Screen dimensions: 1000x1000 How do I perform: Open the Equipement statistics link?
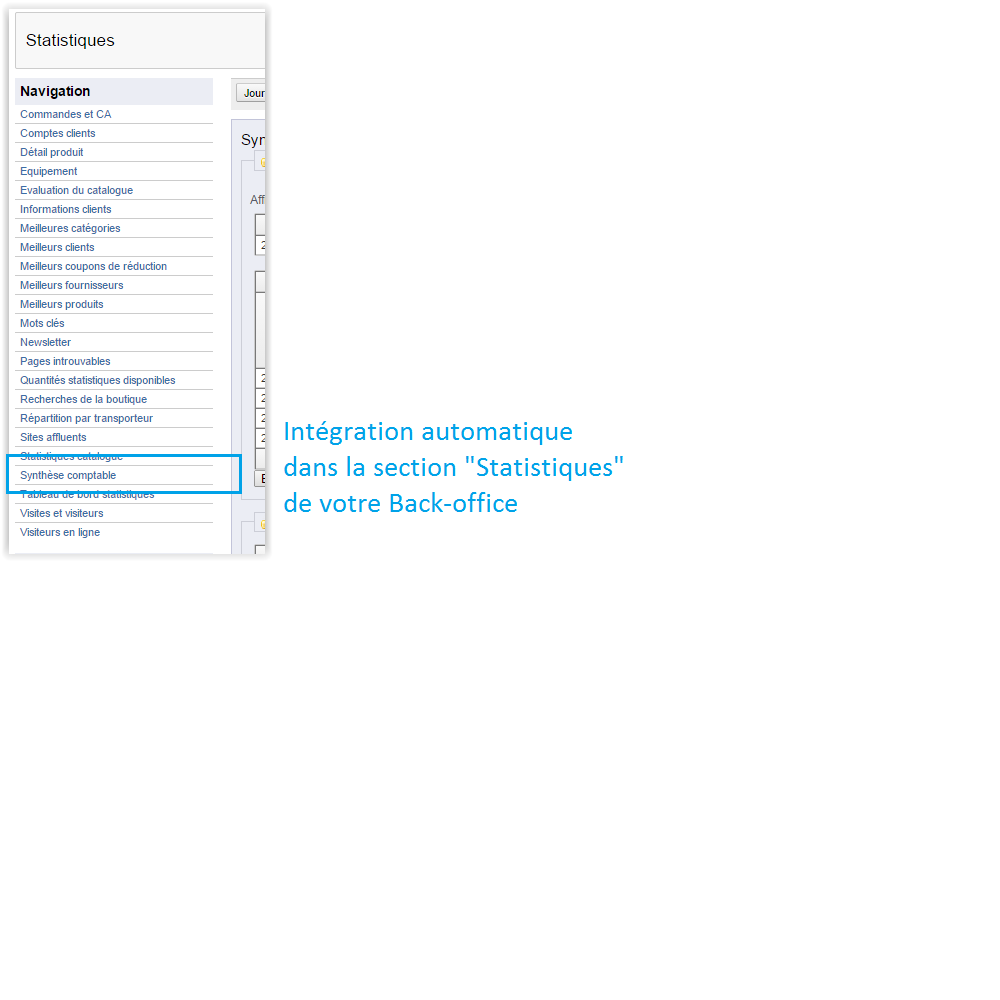point(49,171)
